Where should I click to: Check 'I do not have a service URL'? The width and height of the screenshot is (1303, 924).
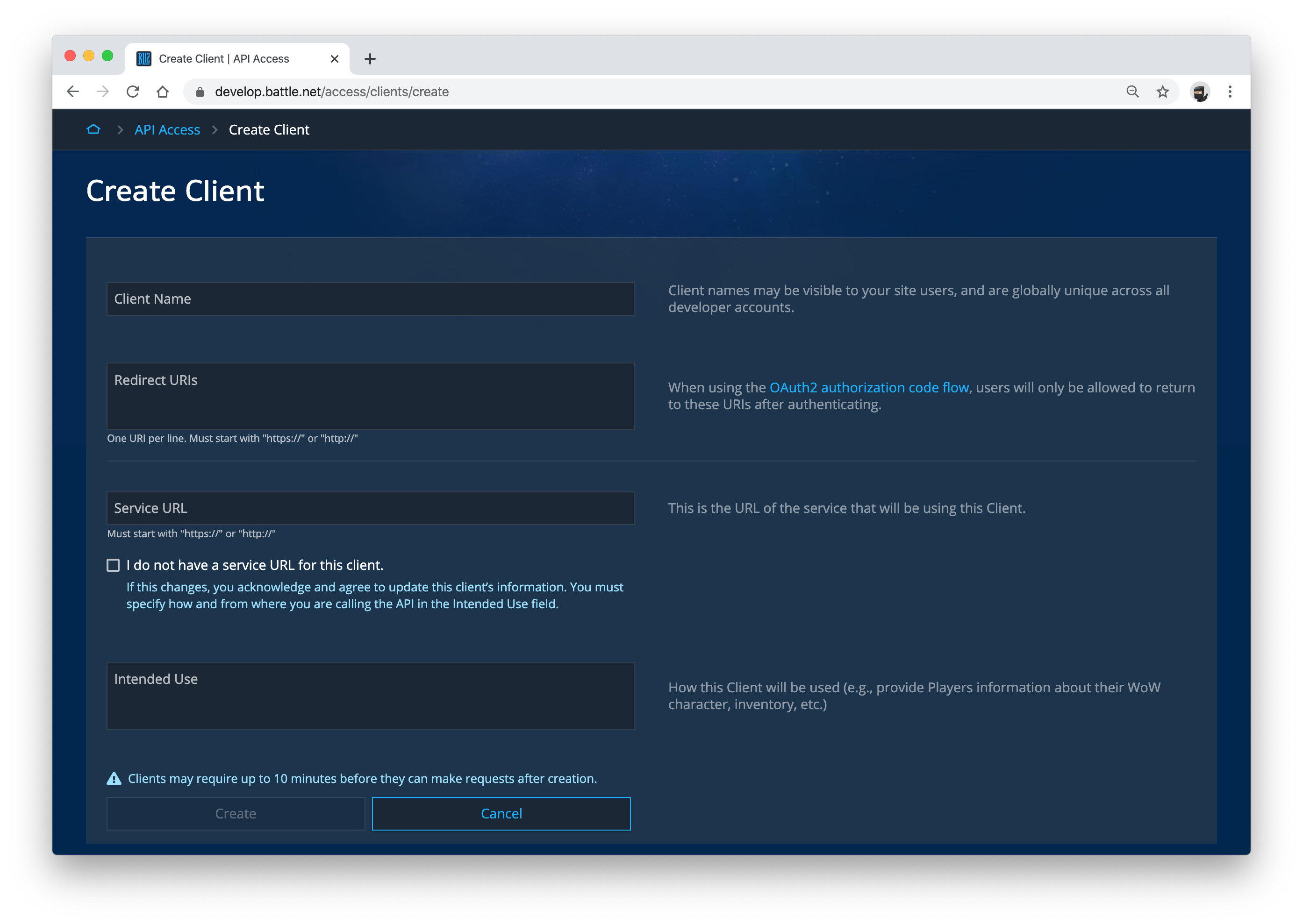(113, 565)
